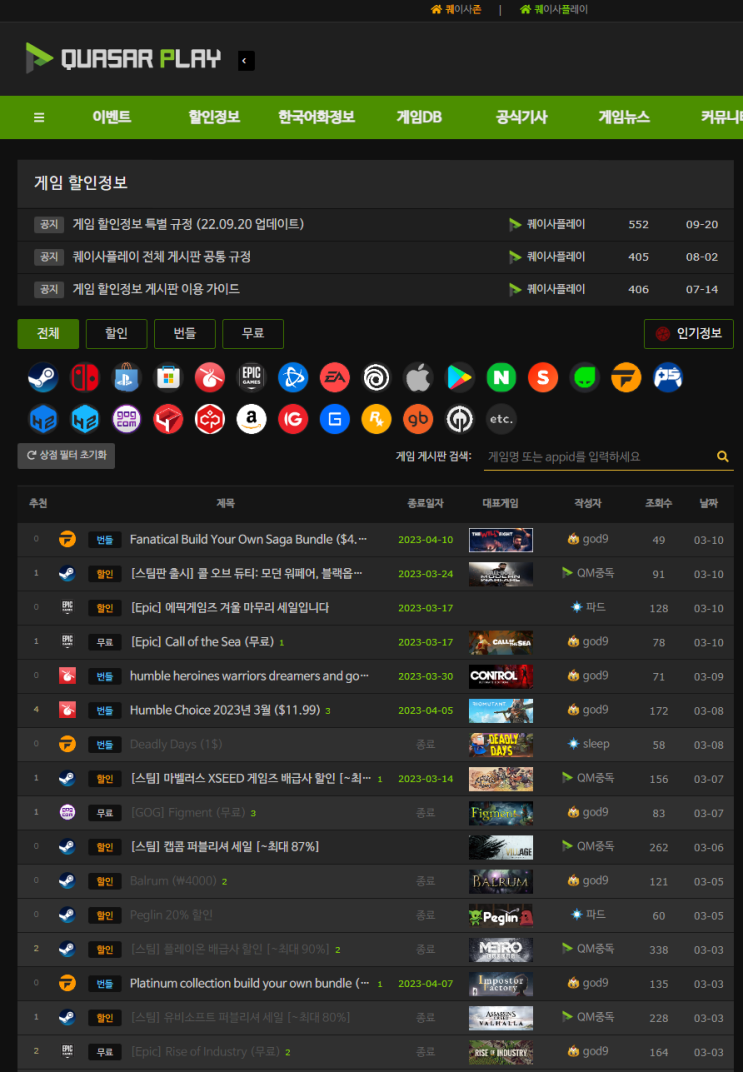Viewport: 743px width, 1072px height.
Task: Open the 게임DB menu
Action: 419,118
